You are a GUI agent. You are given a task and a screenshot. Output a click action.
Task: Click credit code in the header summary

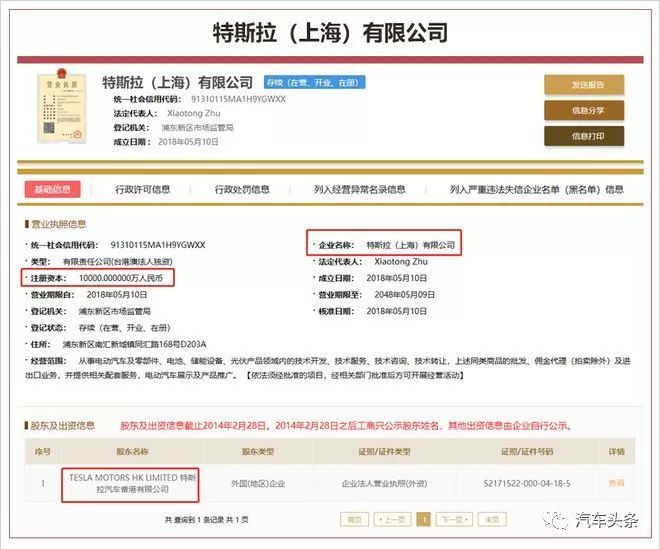(238, 99)
